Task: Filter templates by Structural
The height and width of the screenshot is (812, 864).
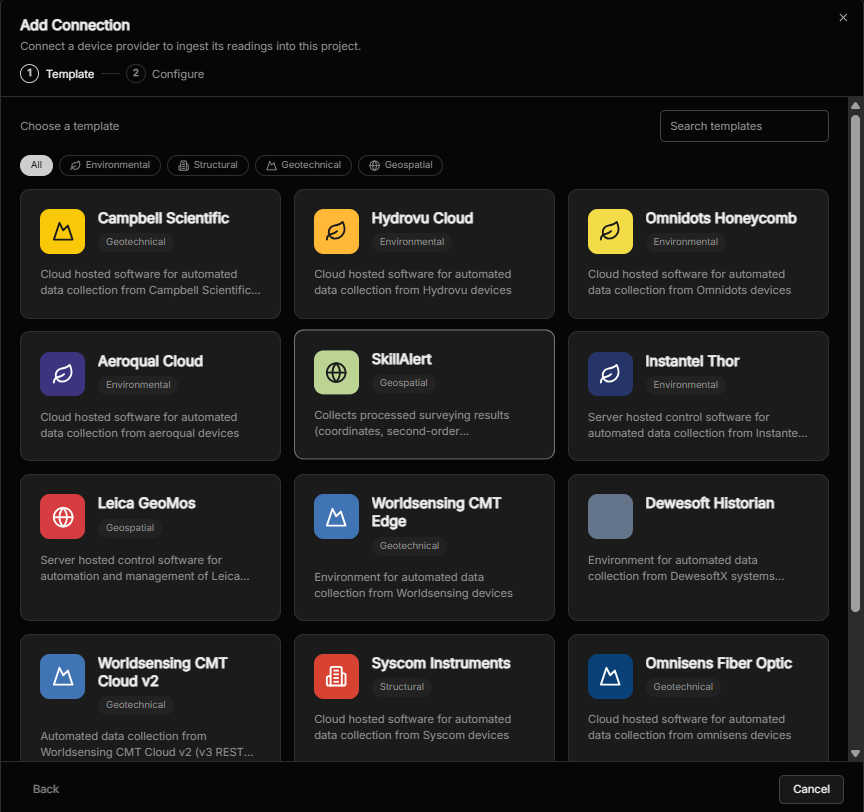Action: tap(208, 165)
